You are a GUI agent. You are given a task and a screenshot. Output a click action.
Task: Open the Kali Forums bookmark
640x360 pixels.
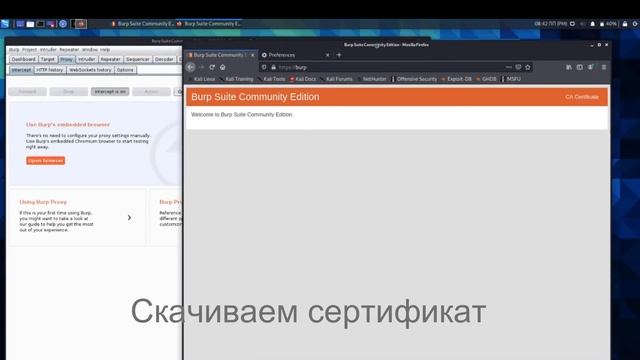coord(336,79)
